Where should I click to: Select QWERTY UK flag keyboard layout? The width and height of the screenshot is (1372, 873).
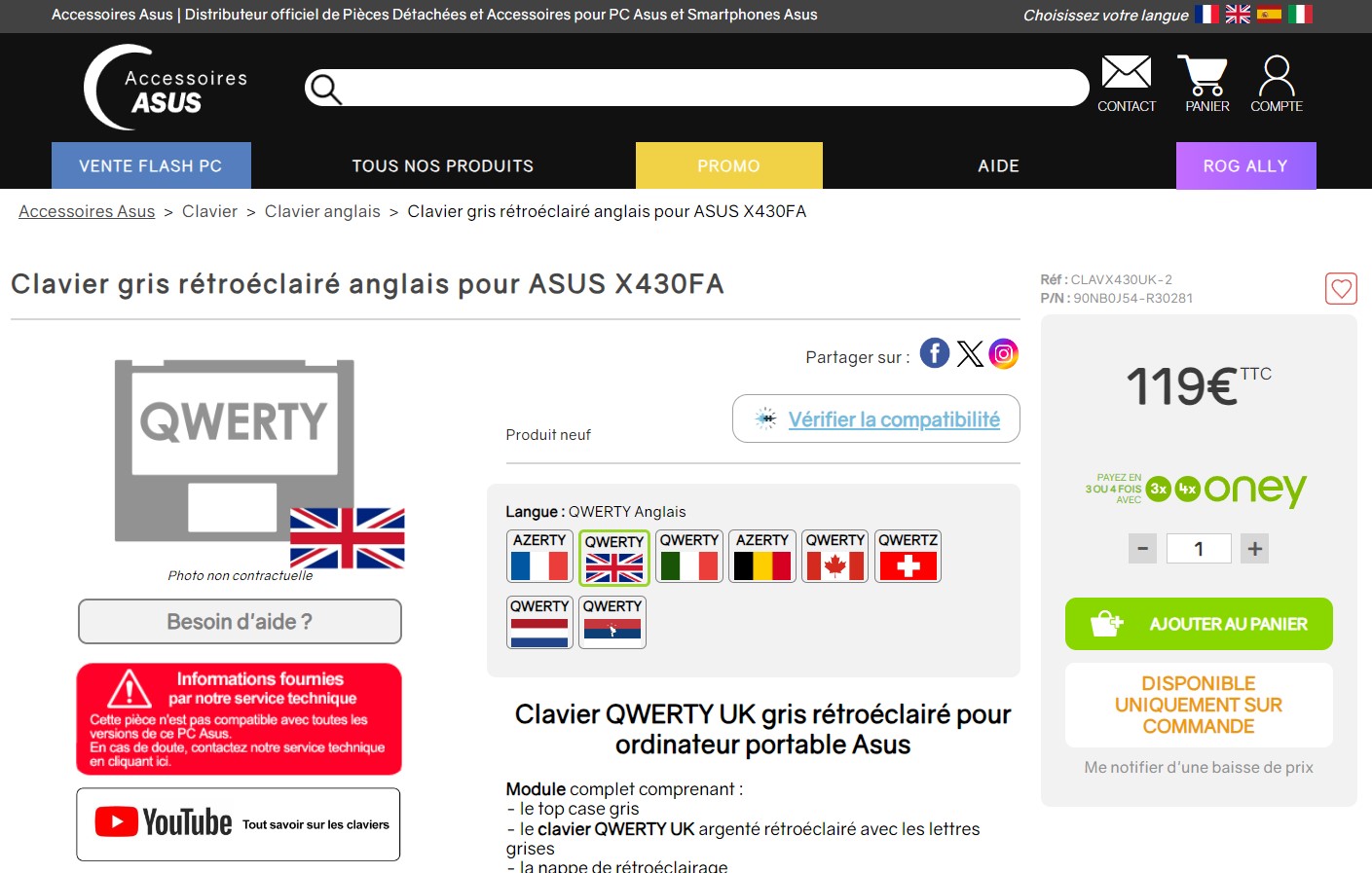(613, 558)
